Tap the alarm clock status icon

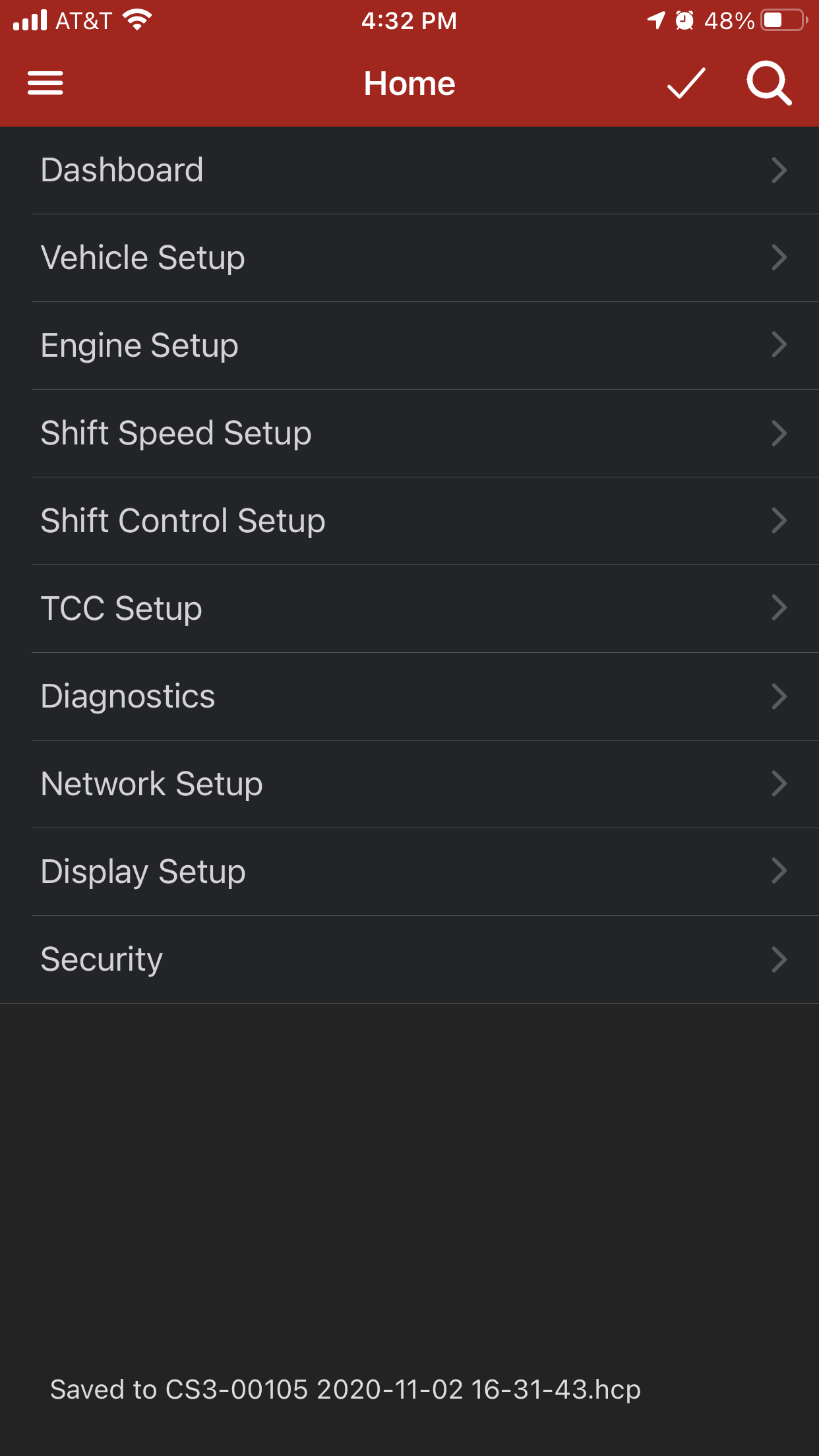pos(684,21)
